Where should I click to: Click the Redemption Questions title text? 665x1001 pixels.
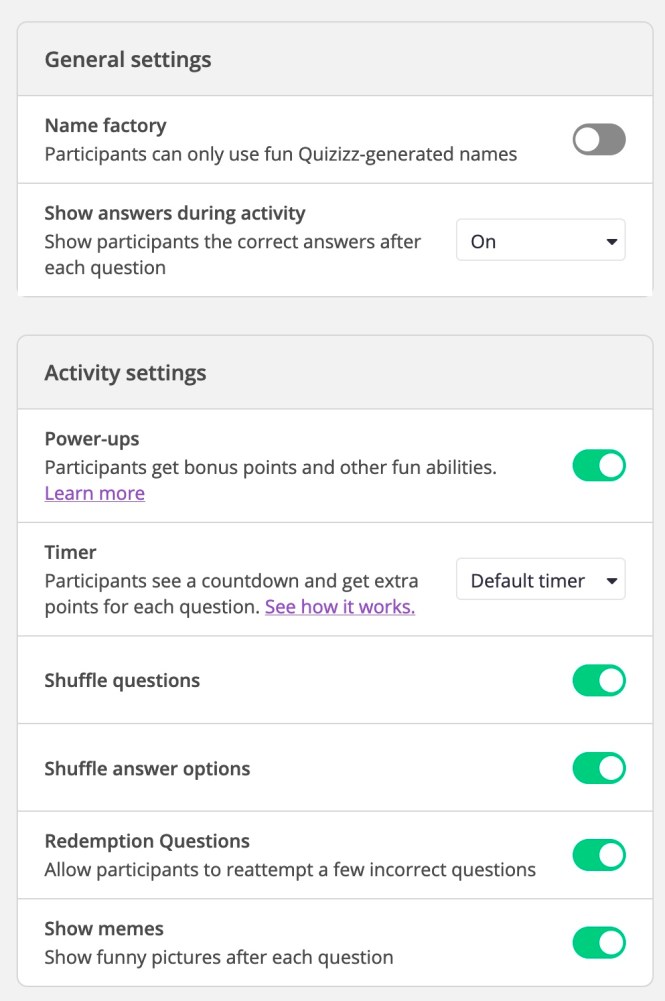pos(147,841)
